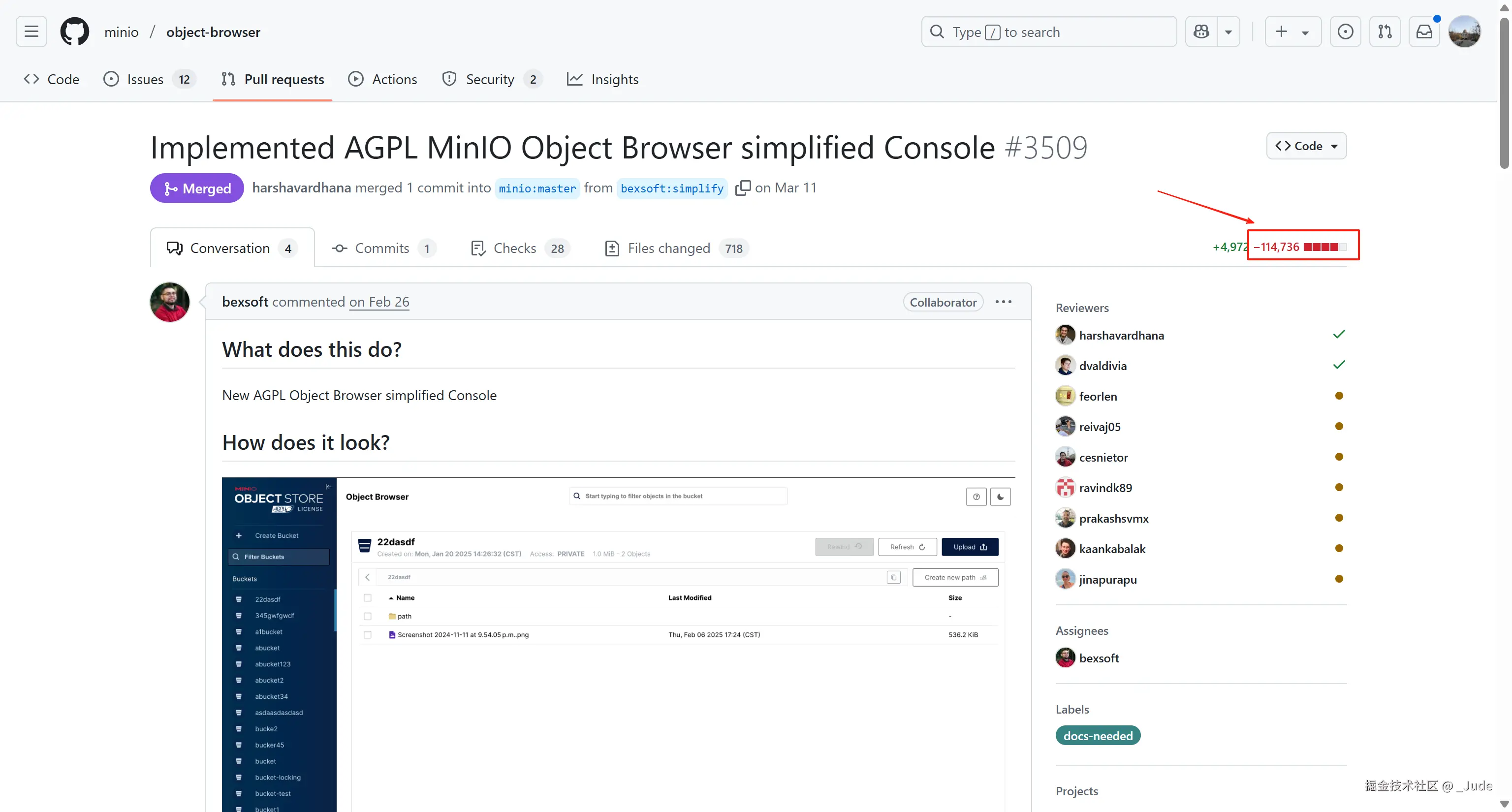Screen dimensions: 1512x812
Task: Click the docs-needed label
Action: coord(1098,736)
